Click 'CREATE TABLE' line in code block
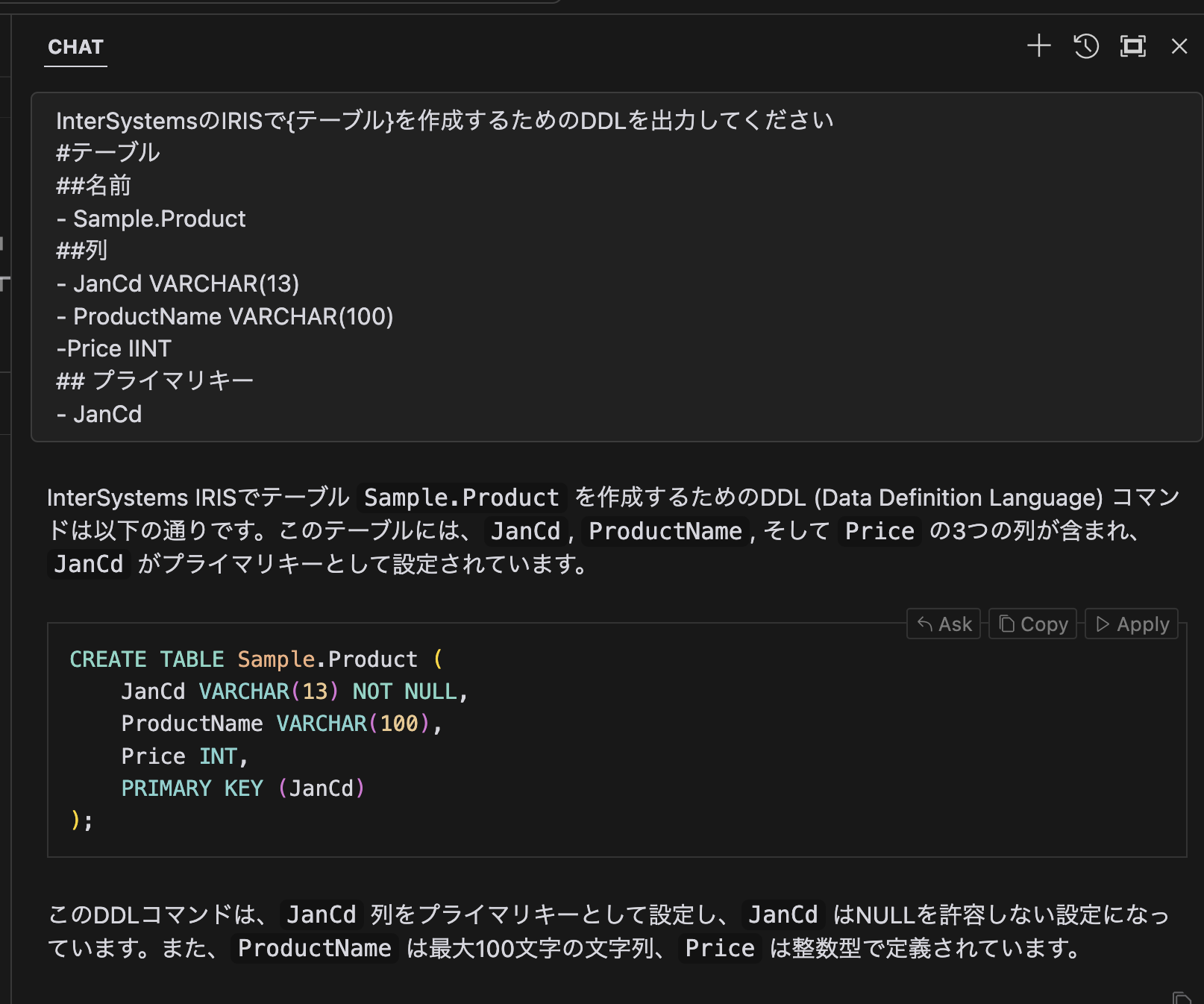Image resolution: width=1204 pixels, height=1004 pixels. (x=256, y=659)
